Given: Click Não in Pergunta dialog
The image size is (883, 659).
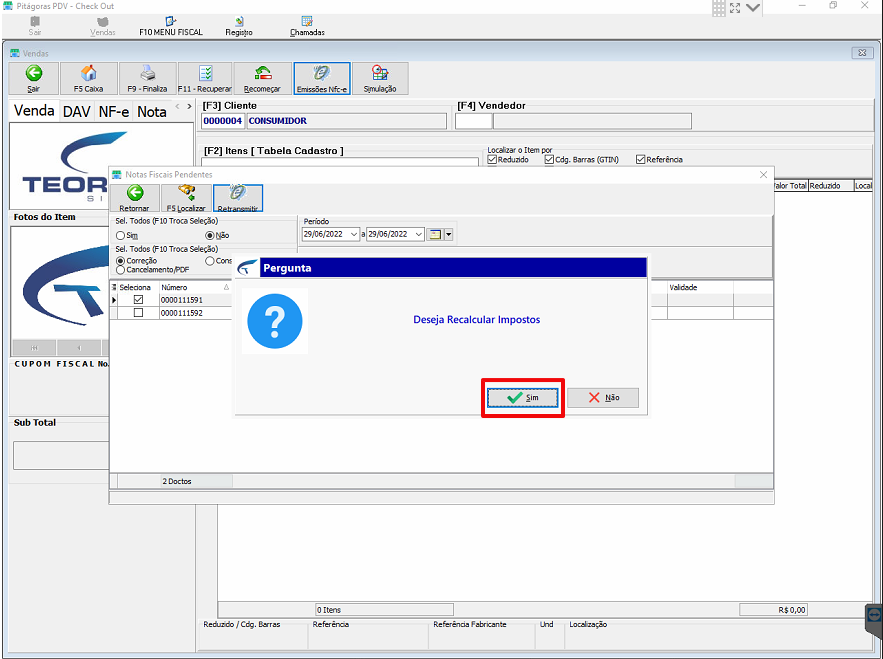Looking at the screenshot, I should coord(603,398).
